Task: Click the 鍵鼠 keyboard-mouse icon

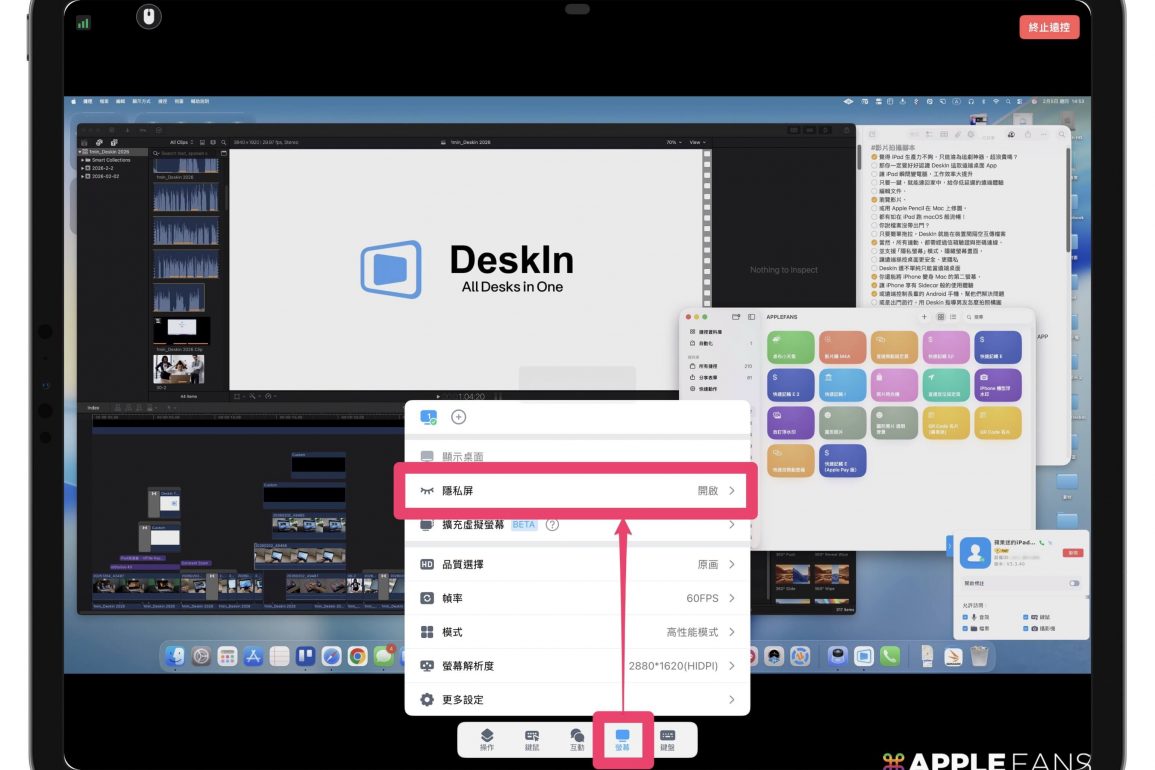Action: [x=532, y=739]
